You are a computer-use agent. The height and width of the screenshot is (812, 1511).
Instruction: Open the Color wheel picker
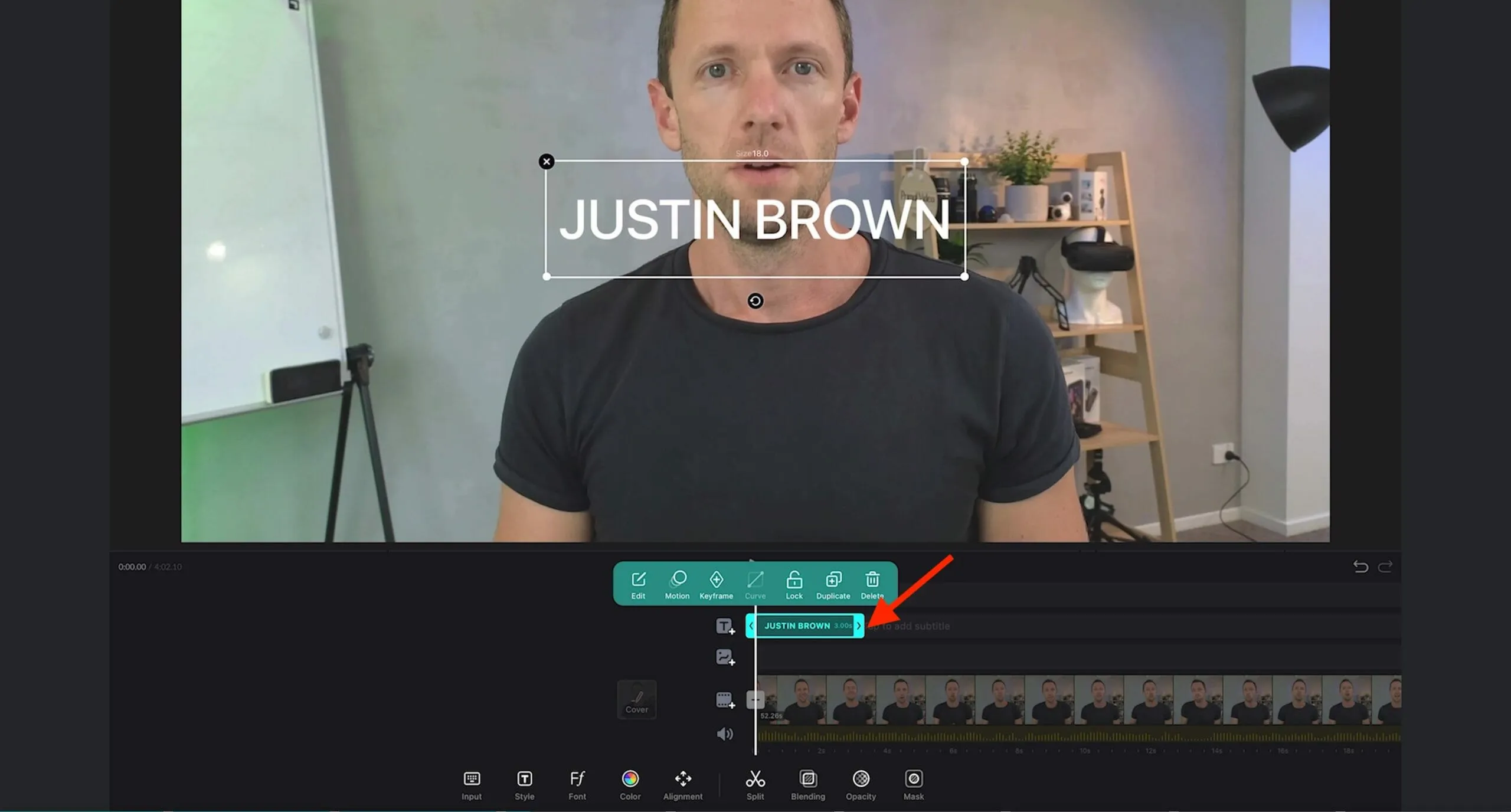(x=630, y=785)
